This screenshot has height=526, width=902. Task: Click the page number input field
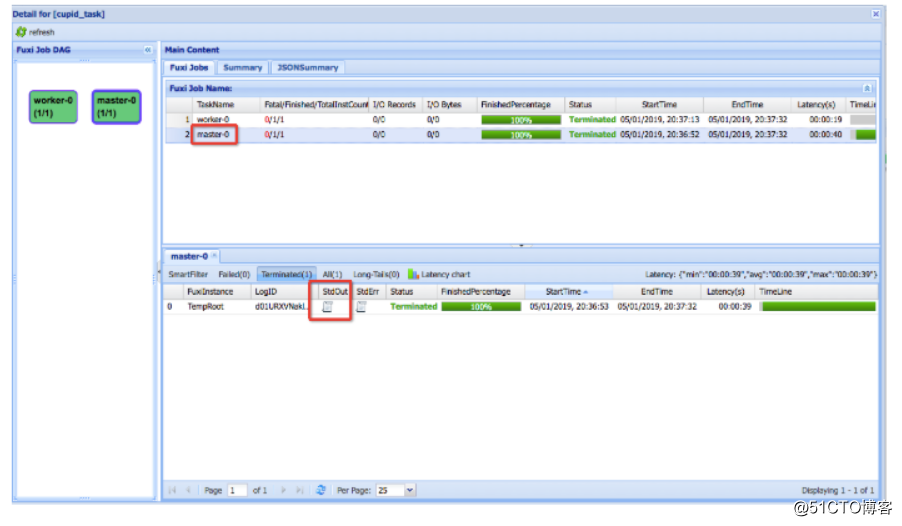click(x=238, y=490)
